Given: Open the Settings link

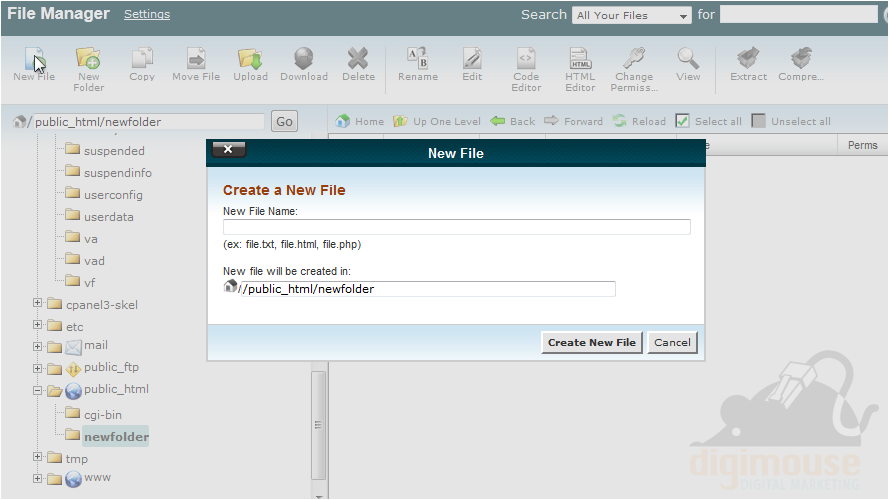Looking at the screenshot, I should pos(147,14).
